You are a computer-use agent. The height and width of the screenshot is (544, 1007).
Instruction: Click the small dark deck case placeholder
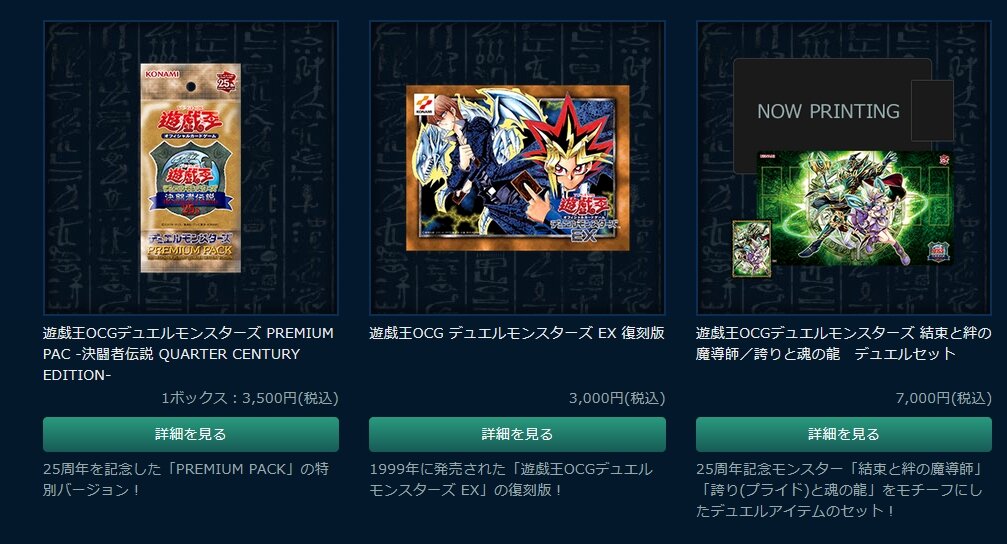tap(932, 110)
